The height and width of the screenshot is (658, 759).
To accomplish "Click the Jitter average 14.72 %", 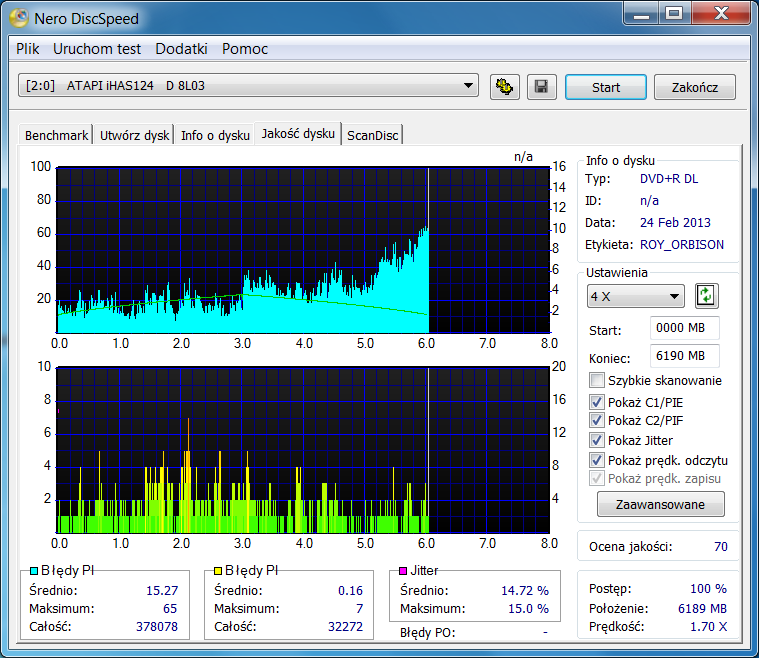I will (x=525, y=591).
